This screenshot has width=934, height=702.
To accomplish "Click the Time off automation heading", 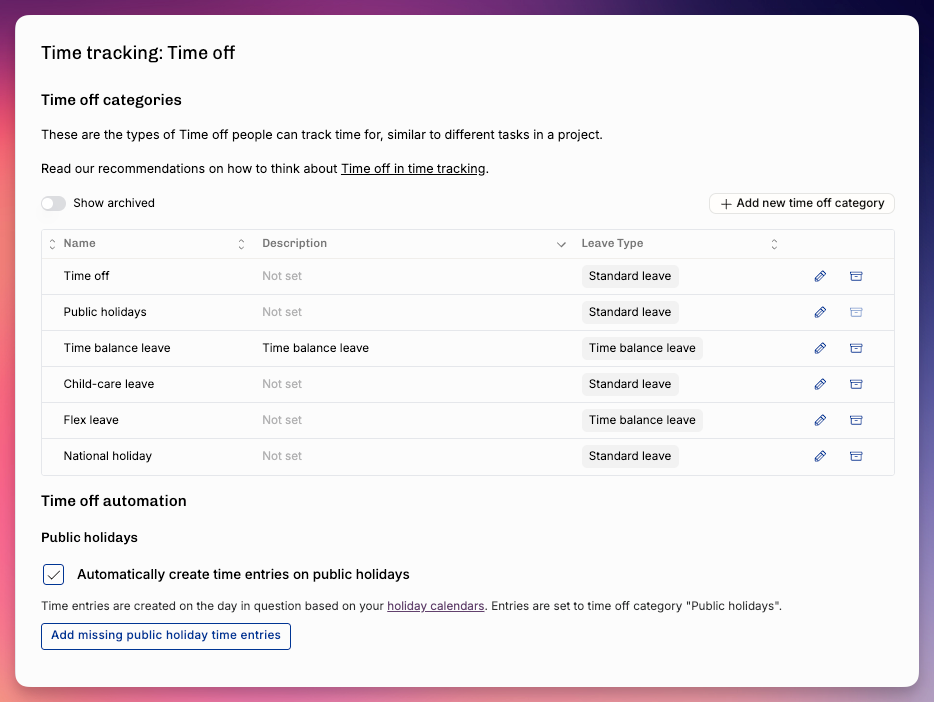I will [x=114, y=501].
